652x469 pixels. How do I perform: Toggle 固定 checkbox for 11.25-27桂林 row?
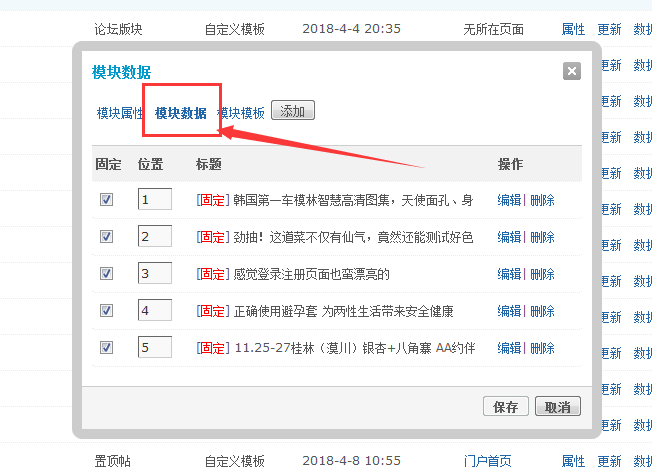[x=106, y=347]
